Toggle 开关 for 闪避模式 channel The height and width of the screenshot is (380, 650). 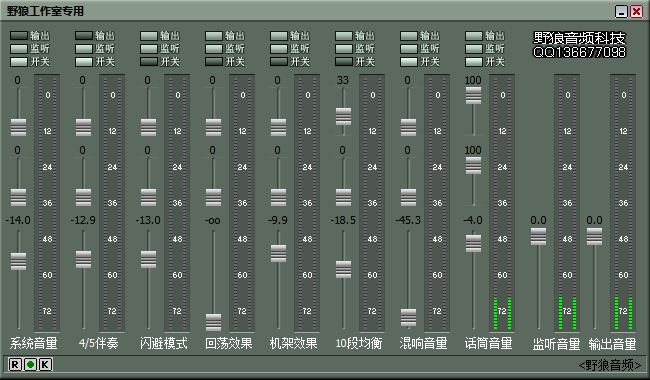[x=149, y=62]
